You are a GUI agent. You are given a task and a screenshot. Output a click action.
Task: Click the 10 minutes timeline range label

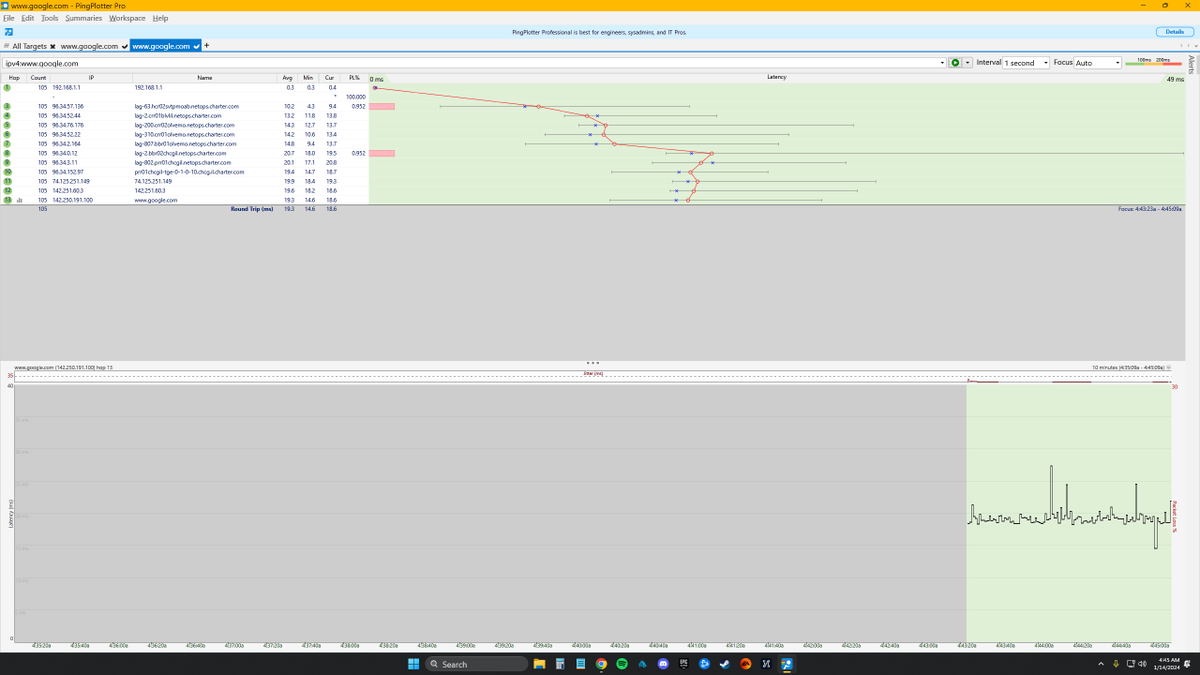point(1129,368)
